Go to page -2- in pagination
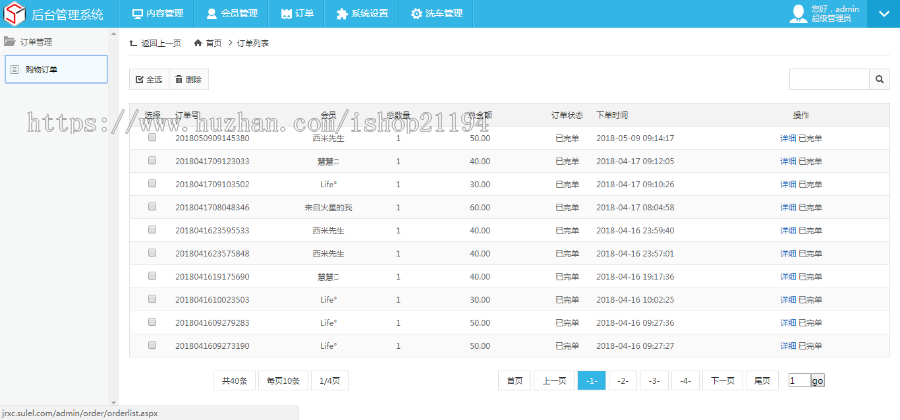The image size is (900, 420). pos(623,380)
